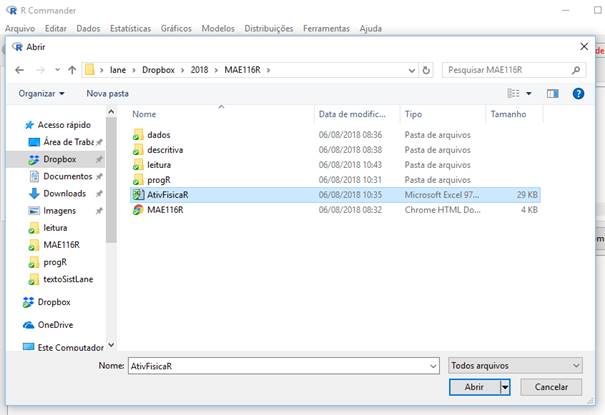Click the sidebar scroll down arrow
This screenshot has height=415, width=605.
111,344
